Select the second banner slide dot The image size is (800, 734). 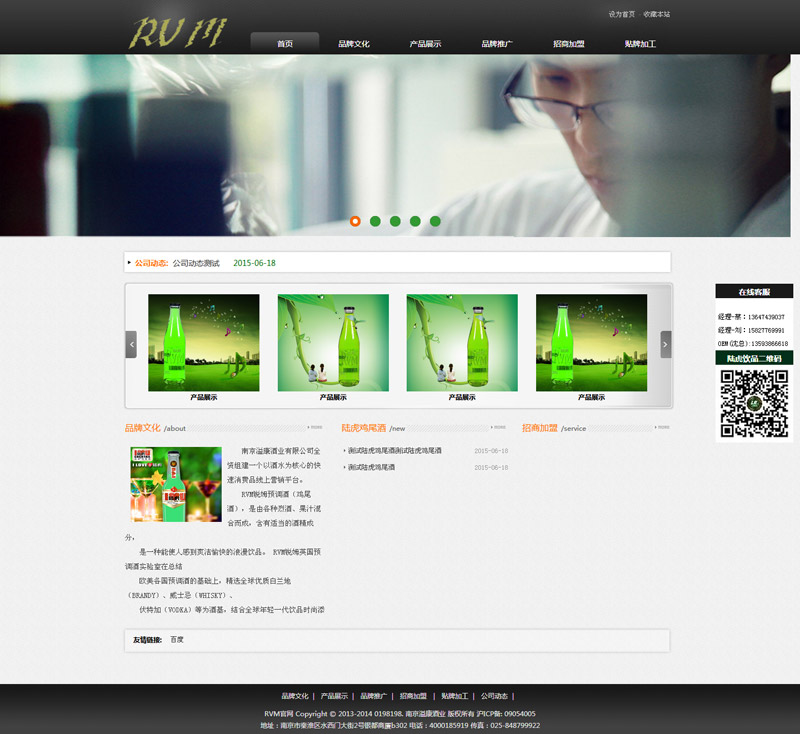click(375, 221)
